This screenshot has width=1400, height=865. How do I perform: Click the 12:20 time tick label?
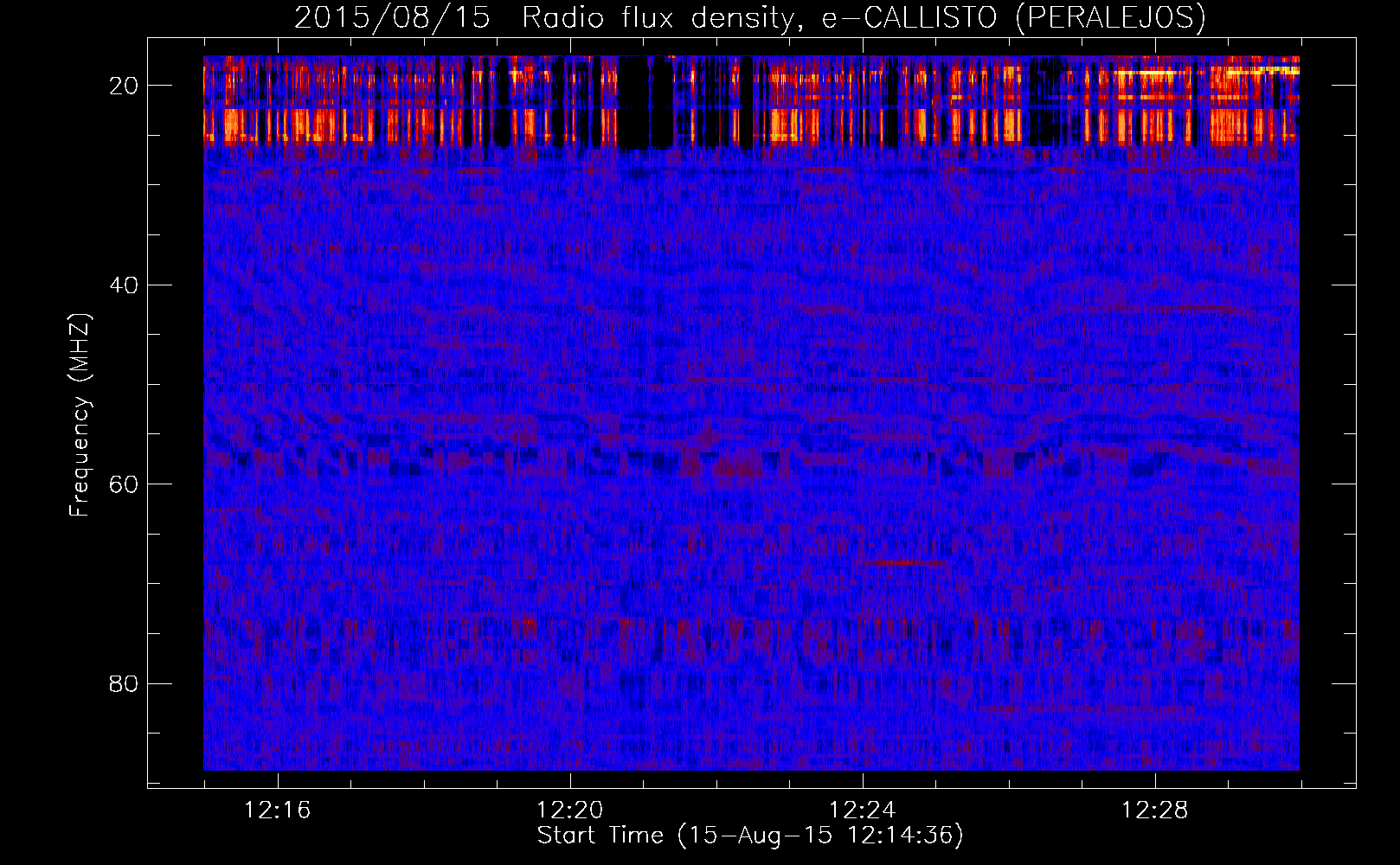[569, 811]
